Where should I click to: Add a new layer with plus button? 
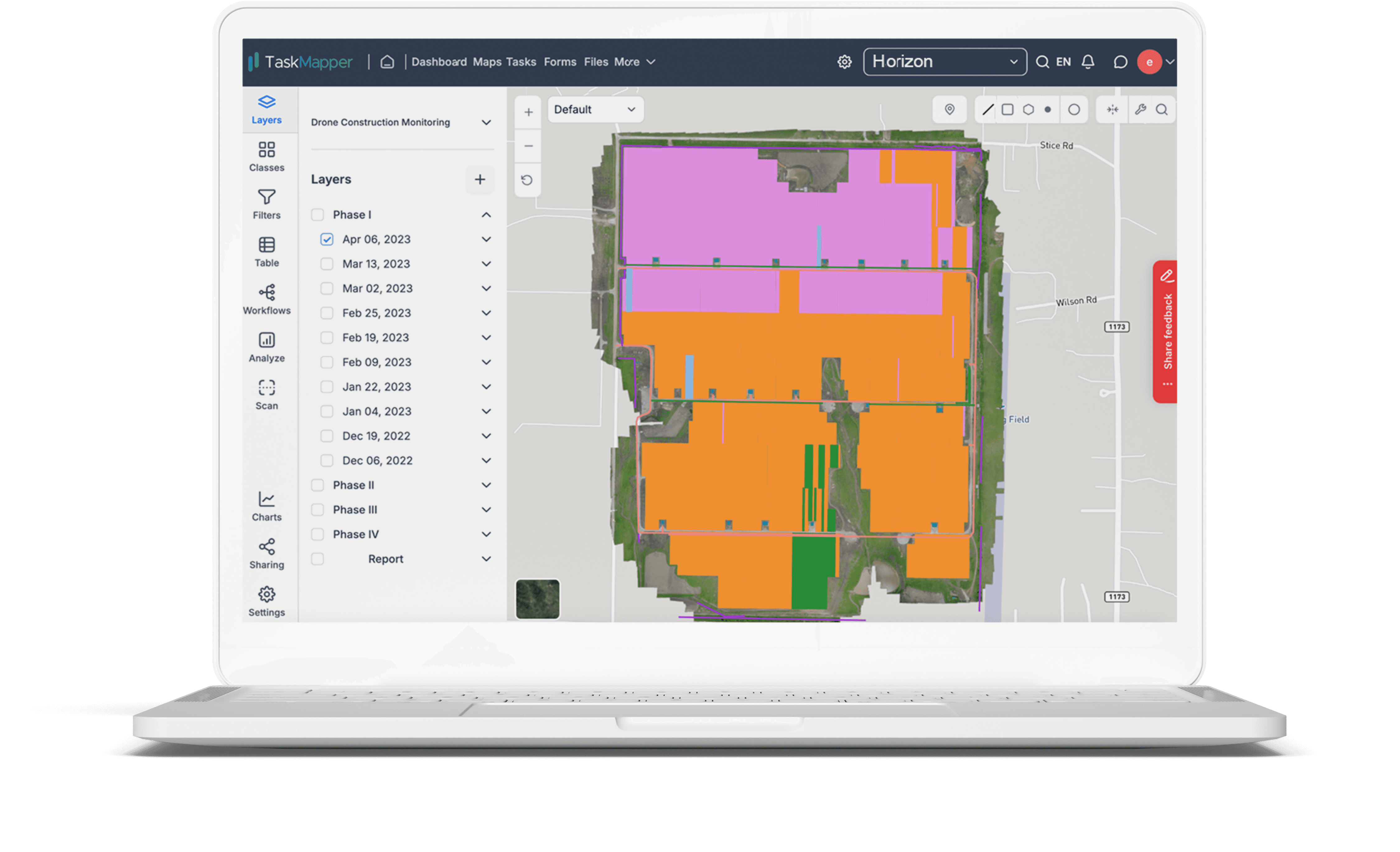pyautogui.click(x=480, y=179)
